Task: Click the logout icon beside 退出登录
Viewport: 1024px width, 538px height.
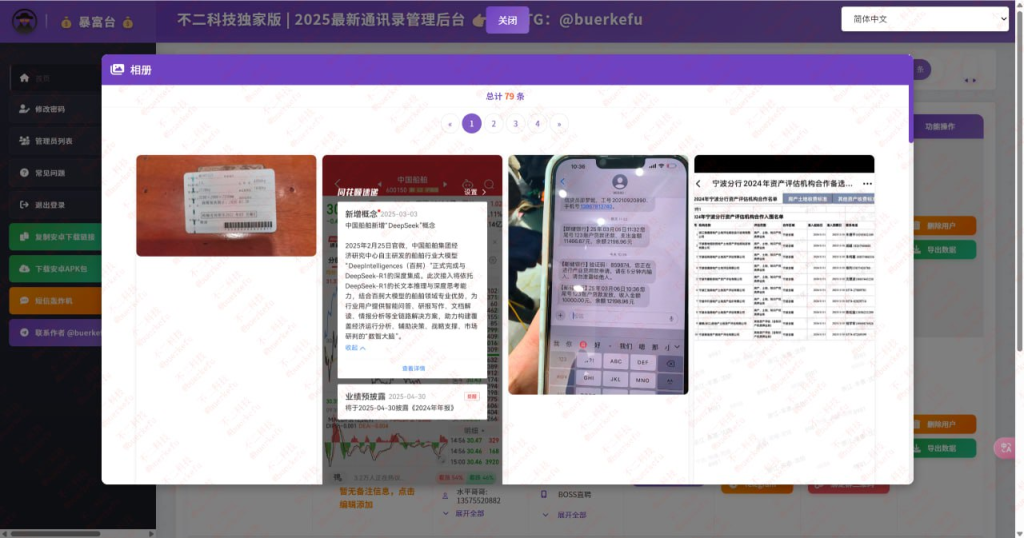Action: [24, 205]
